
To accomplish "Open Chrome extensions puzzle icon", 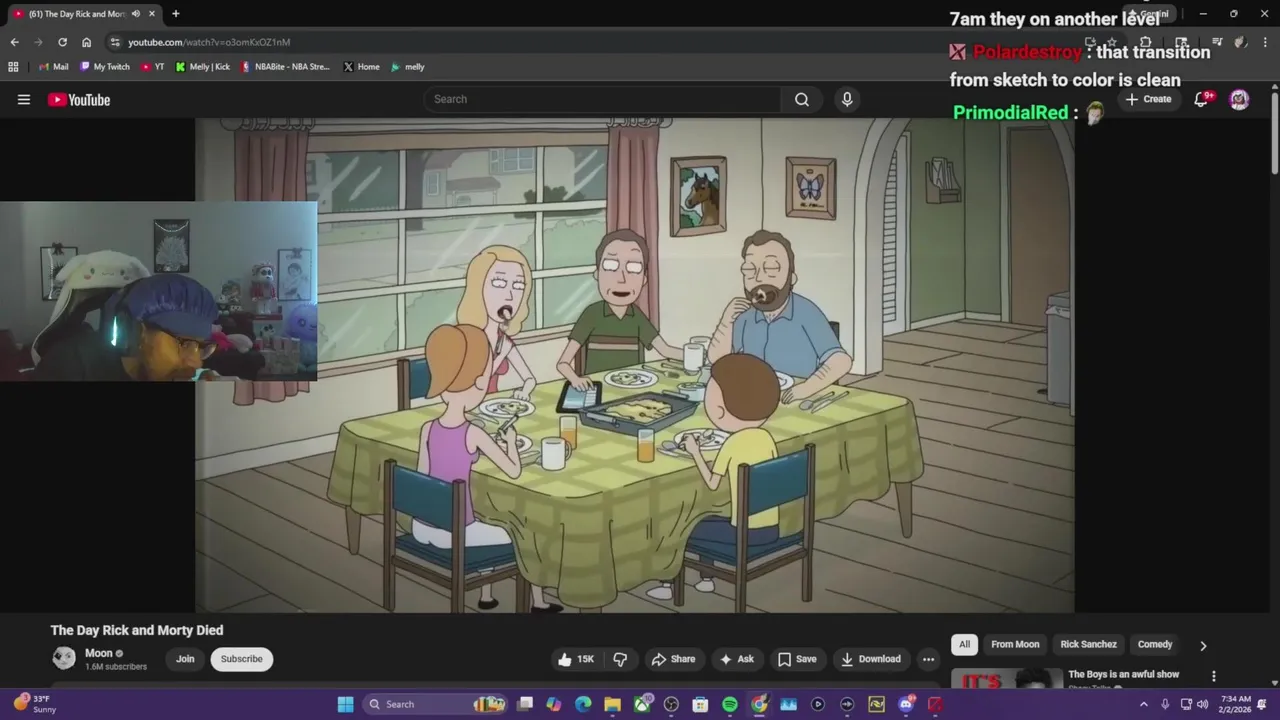I will click(x=1145, y=42).
